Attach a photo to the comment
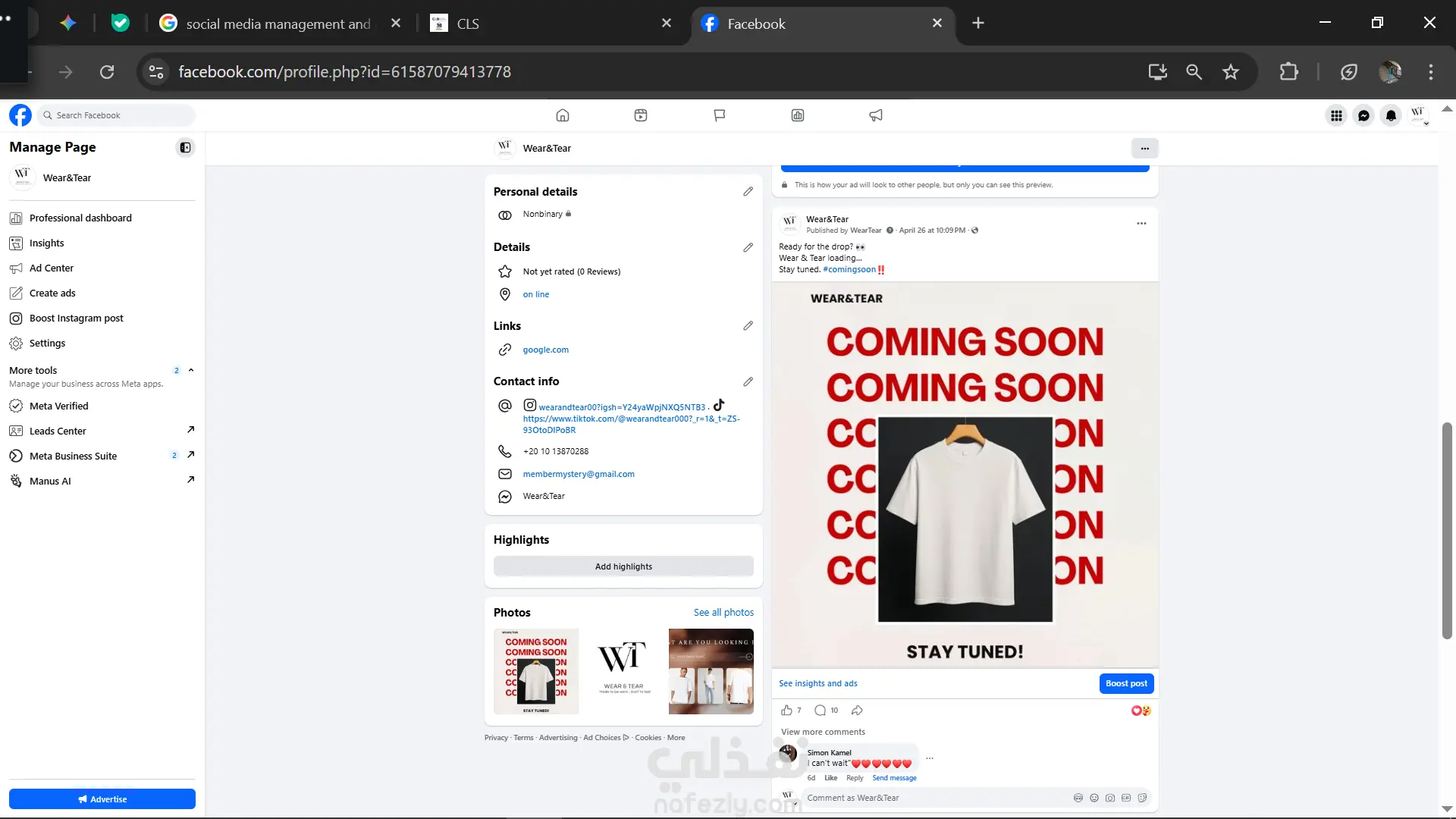The height and width of the screenshot is (819, 1456). pos(1110,798)
